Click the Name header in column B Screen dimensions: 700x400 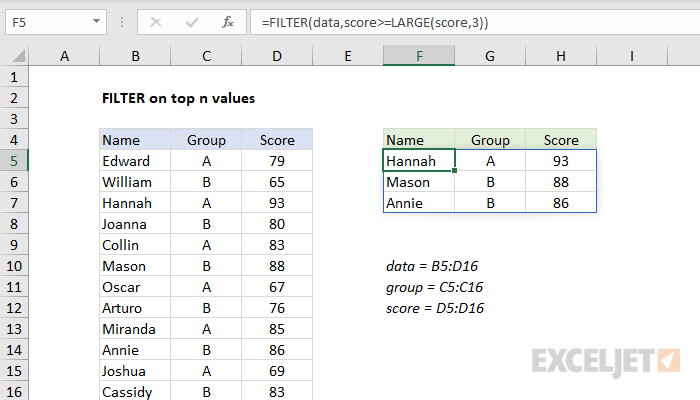[x=135, y=140]
